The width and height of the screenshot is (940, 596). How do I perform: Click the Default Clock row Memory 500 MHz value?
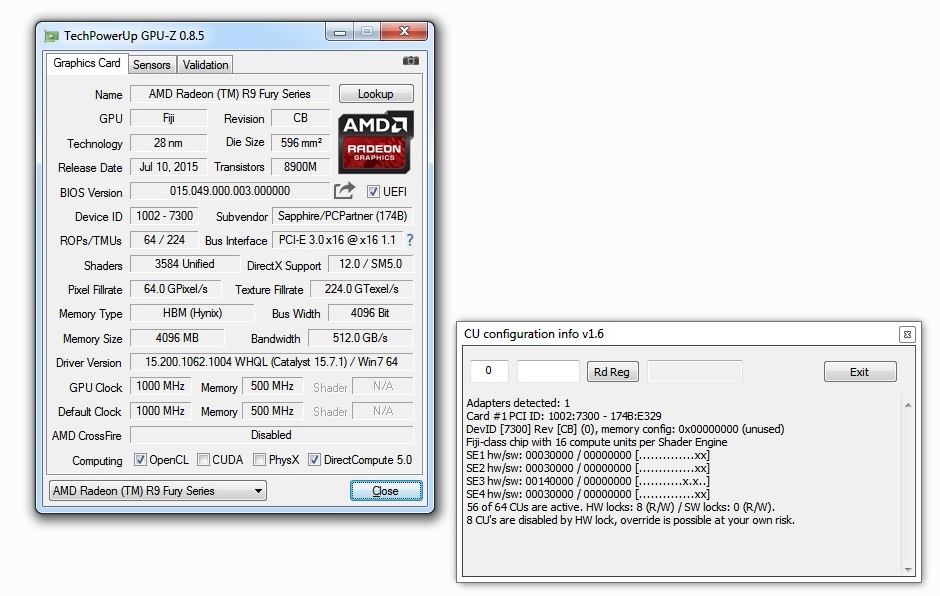pyautogui.click(x=272, y=411)
